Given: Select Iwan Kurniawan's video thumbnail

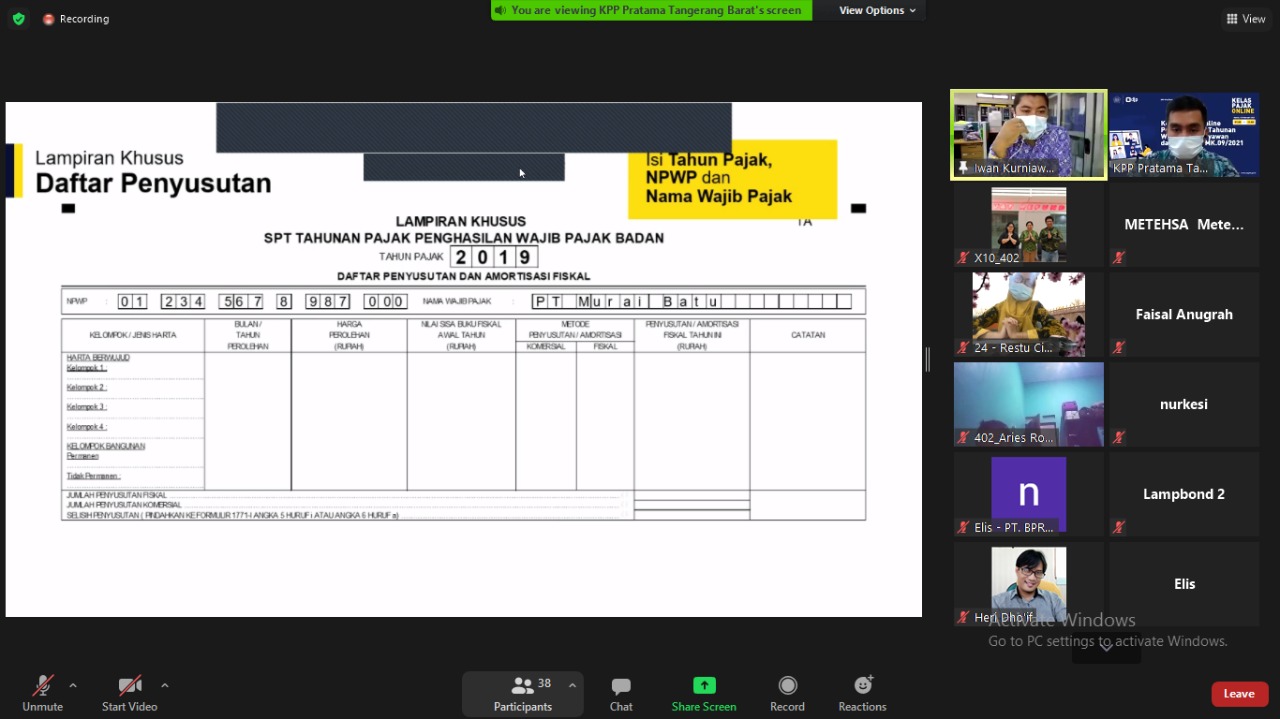Looking at the screenshot, I should 1028,135.
